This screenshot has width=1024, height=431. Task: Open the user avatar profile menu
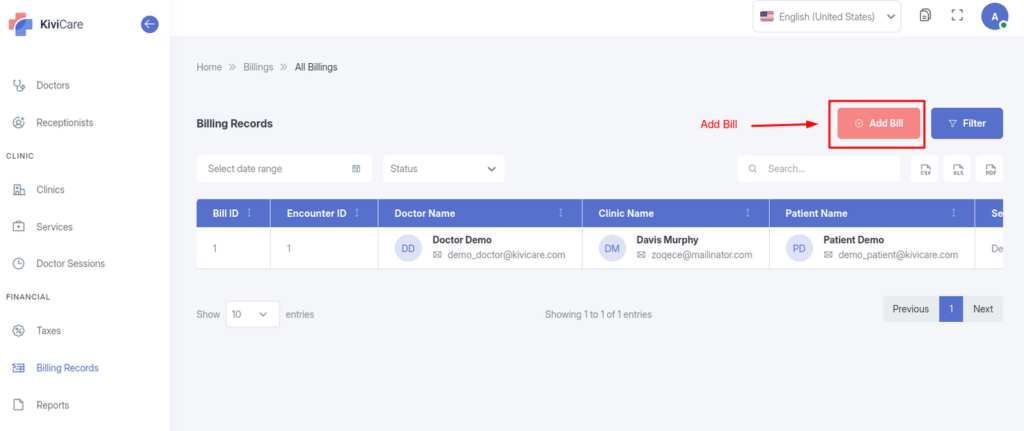[993, 16]
